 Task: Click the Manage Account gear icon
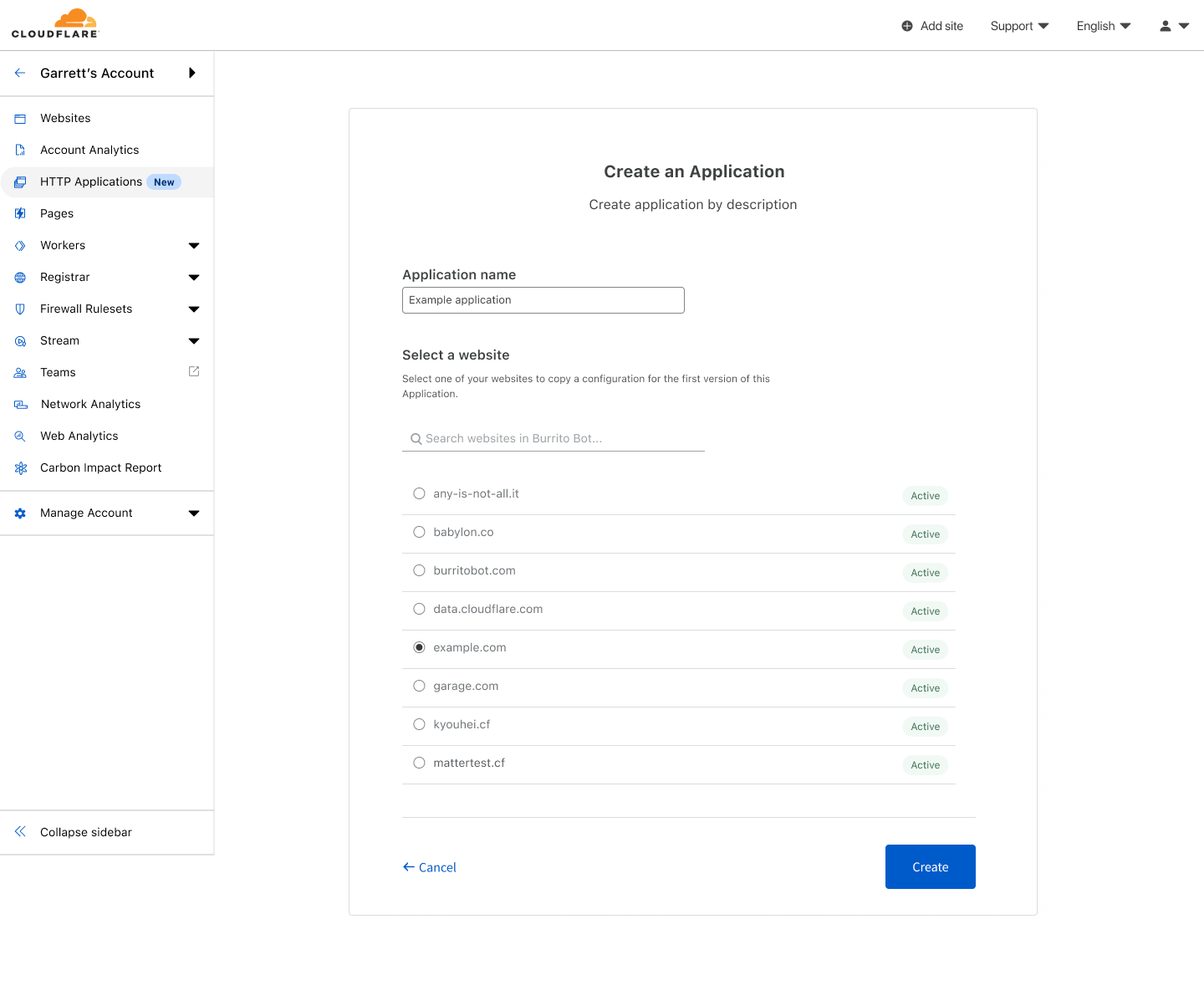point(20,513)
